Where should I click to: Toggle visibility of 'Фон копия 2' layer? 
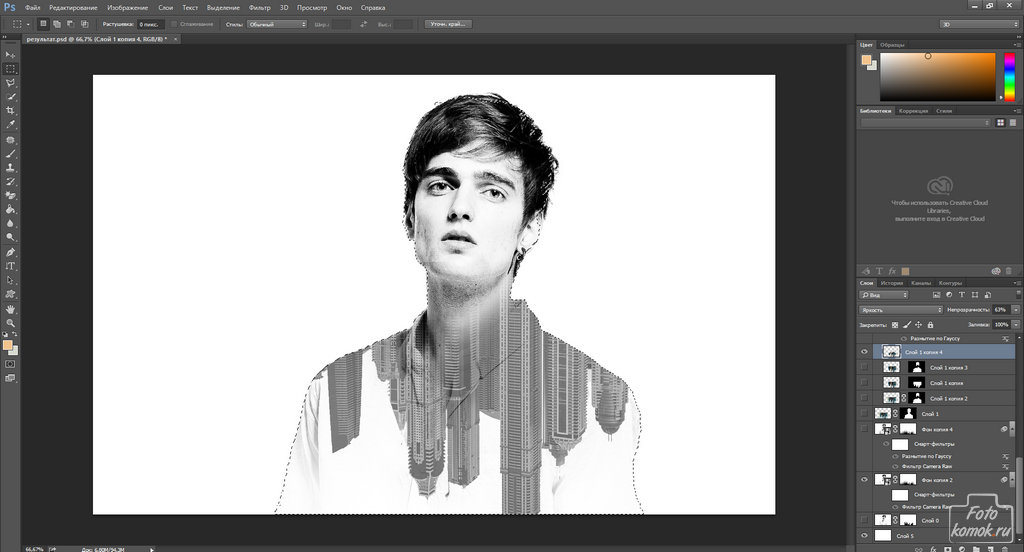click(865, 480)
